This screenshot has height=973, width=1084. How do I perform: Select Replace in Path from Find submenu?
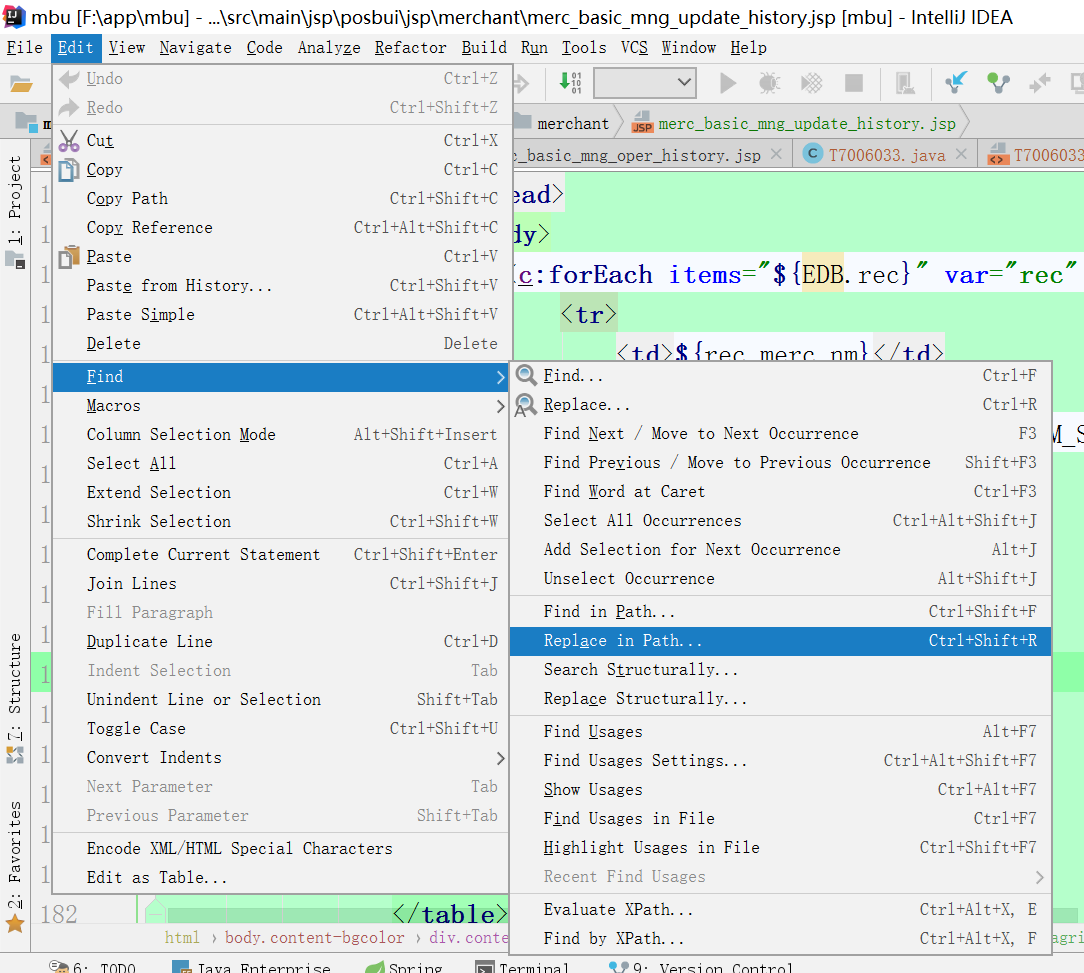pos(781,641)
